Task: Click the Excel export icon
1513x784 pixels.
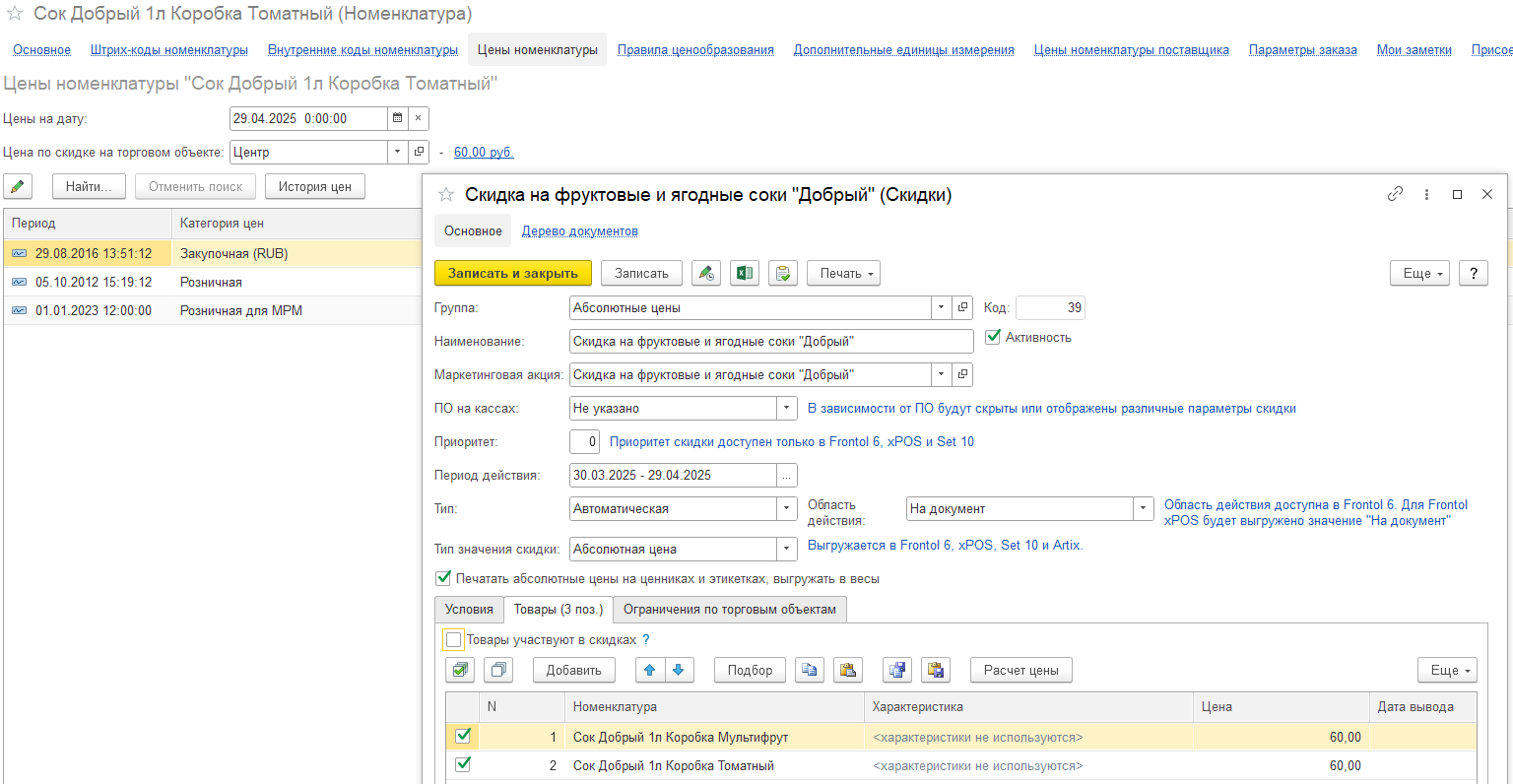Action: point(745,273)
